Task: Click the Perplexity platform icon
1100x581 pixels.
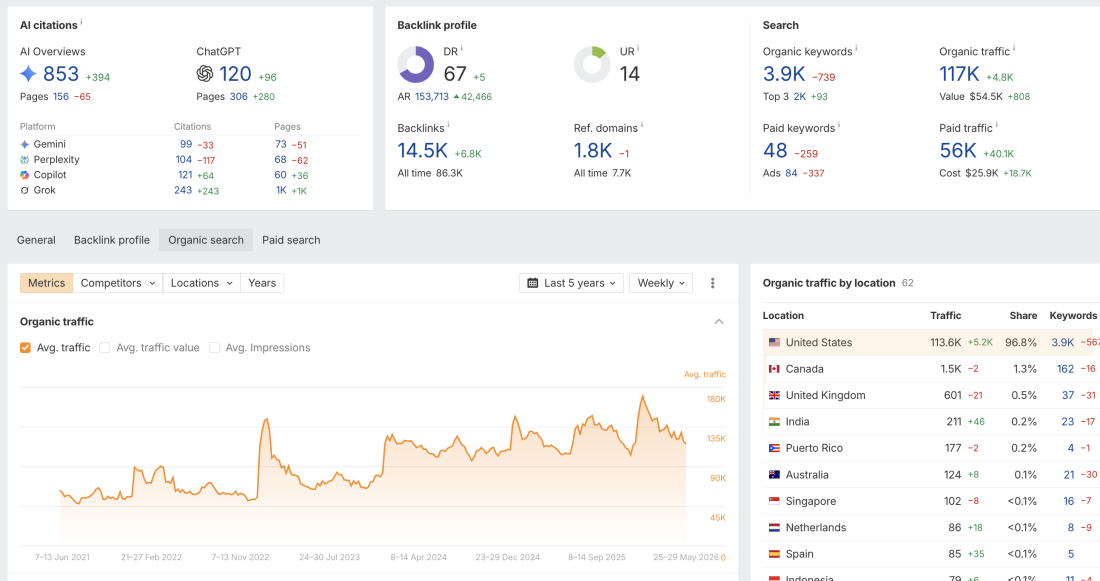Action: pyautogui.click(x=25, y=160)
